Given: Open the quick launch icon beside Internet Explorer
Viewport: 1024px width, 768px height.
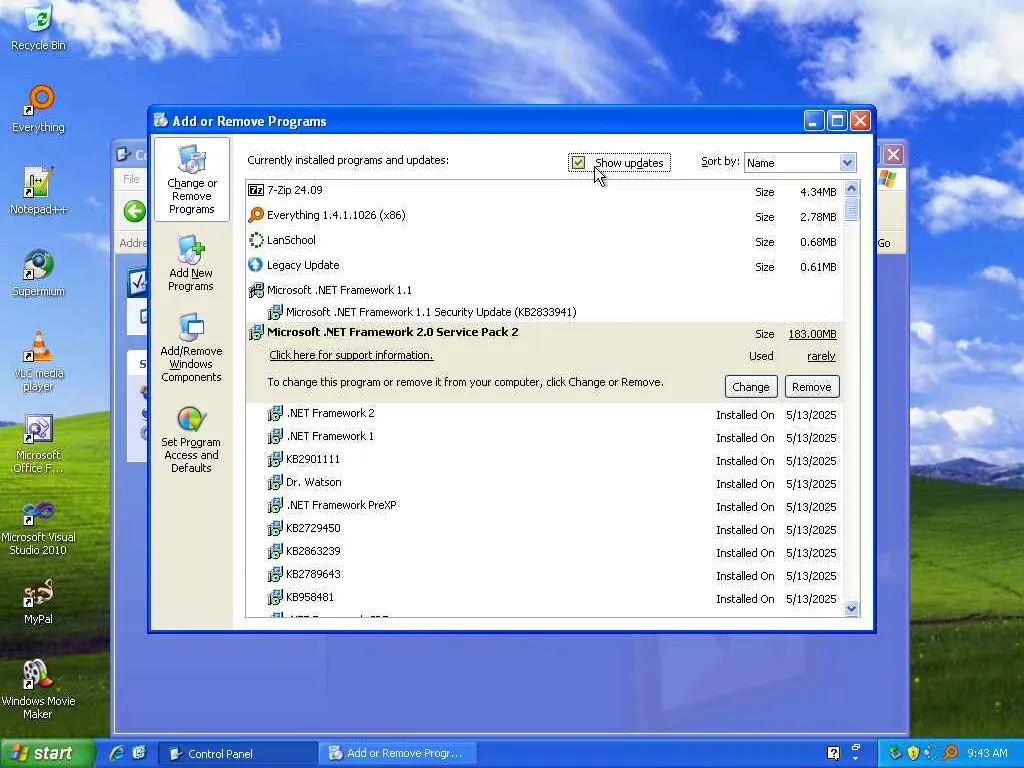Looking at the screenshot, I should (x=139, y=753).
